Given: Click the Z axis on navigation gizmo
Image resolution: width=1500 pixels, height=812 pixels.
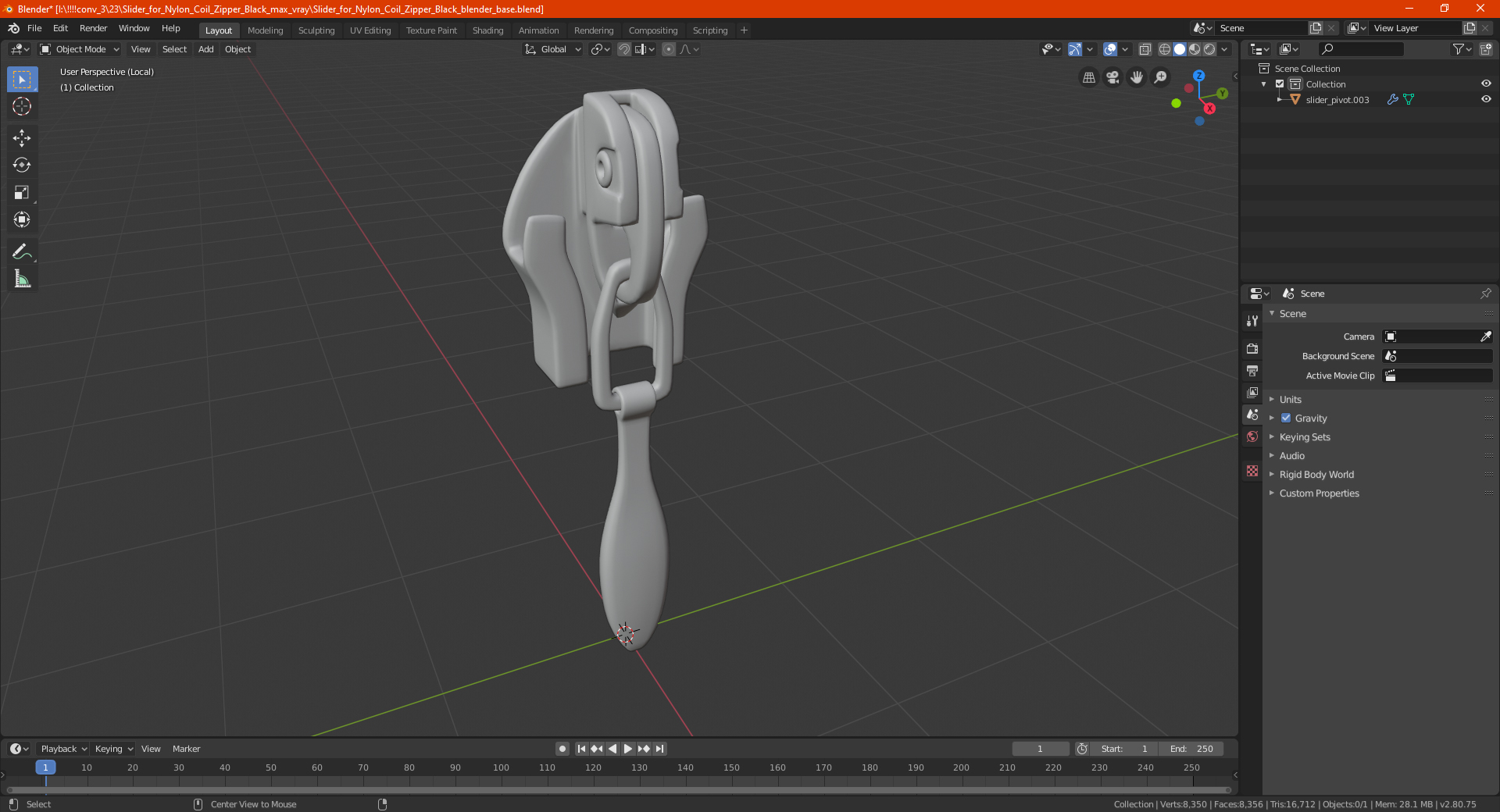Looking at the screenshot, I should [x=1199, y=76].
